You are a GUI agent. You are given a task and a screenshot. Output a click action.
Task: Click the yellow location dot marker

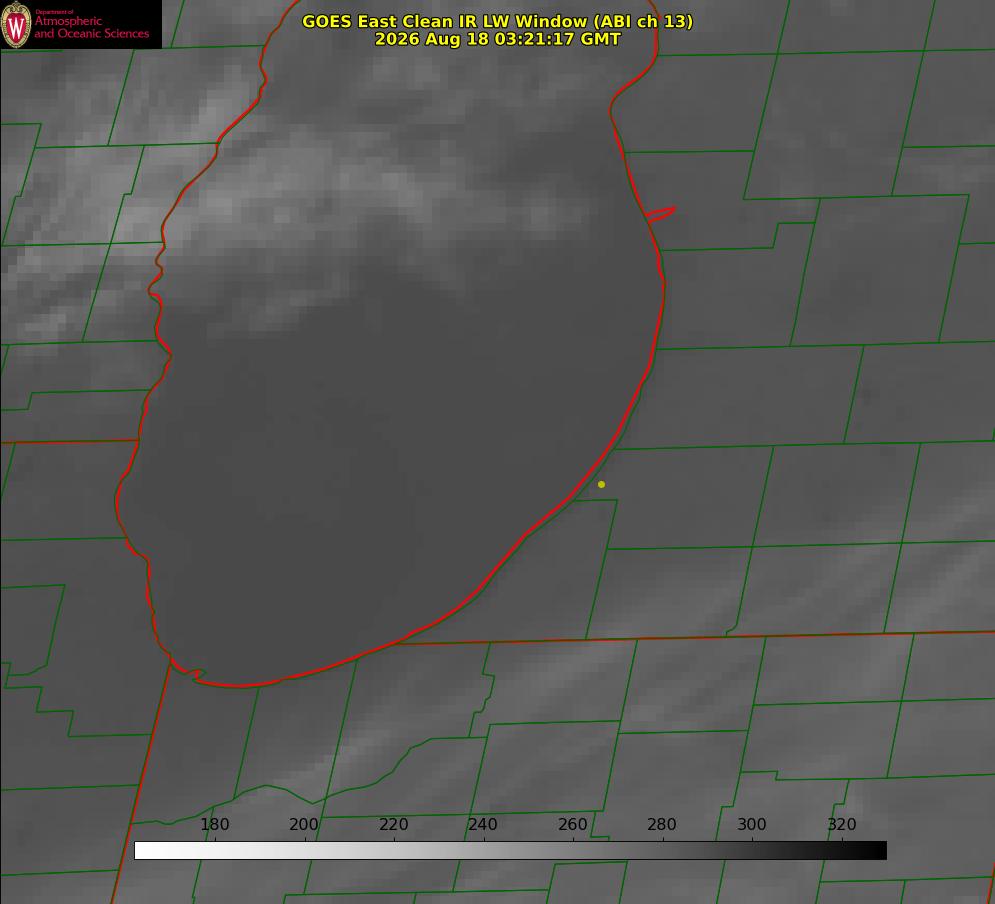pyautogui.click(x=601, y=484)
